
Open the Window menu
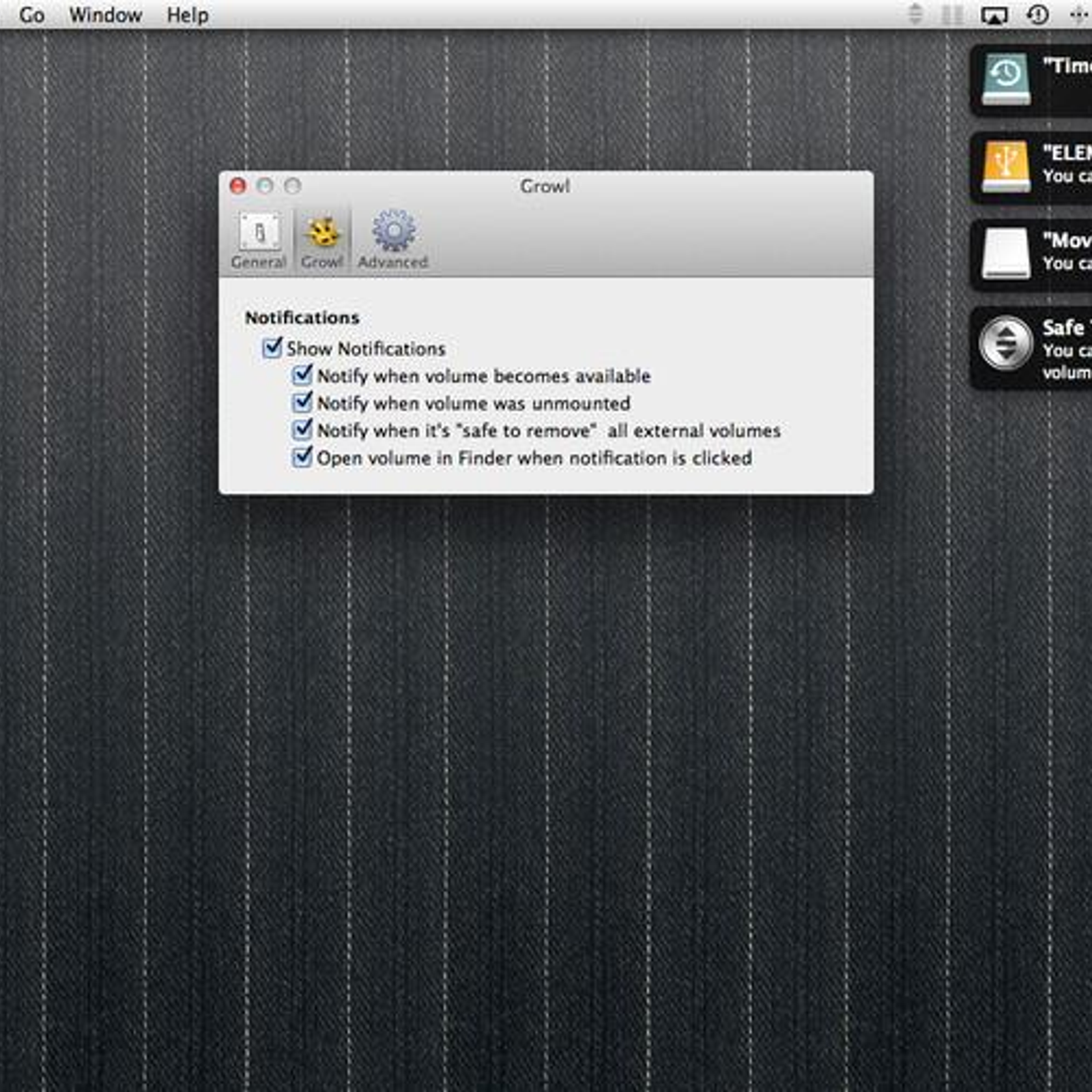105,15
